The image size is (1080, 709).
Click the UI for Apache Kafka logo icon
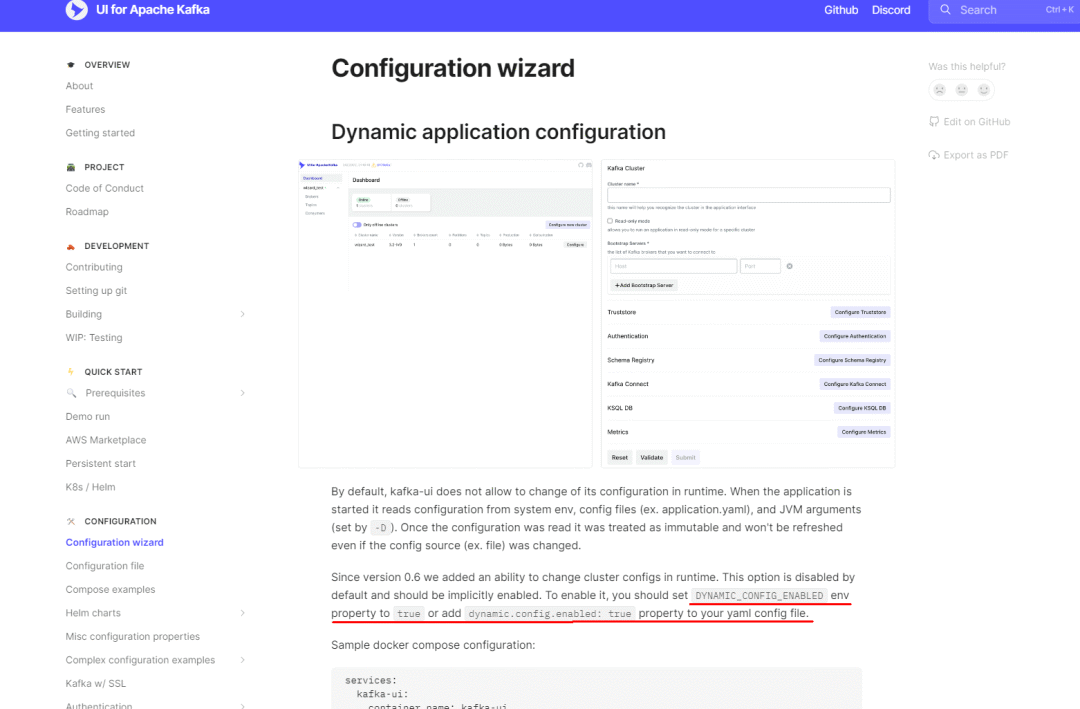[x=76, y=10]
